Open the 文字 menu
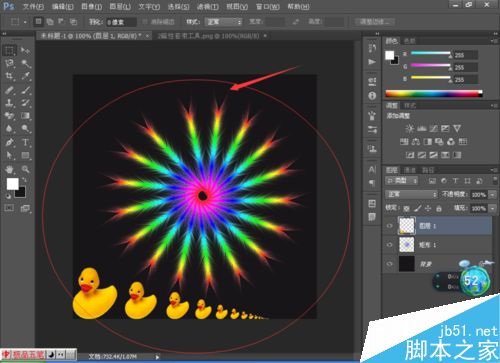This screenshot has width=500, height=363. (x=149, y=7)
